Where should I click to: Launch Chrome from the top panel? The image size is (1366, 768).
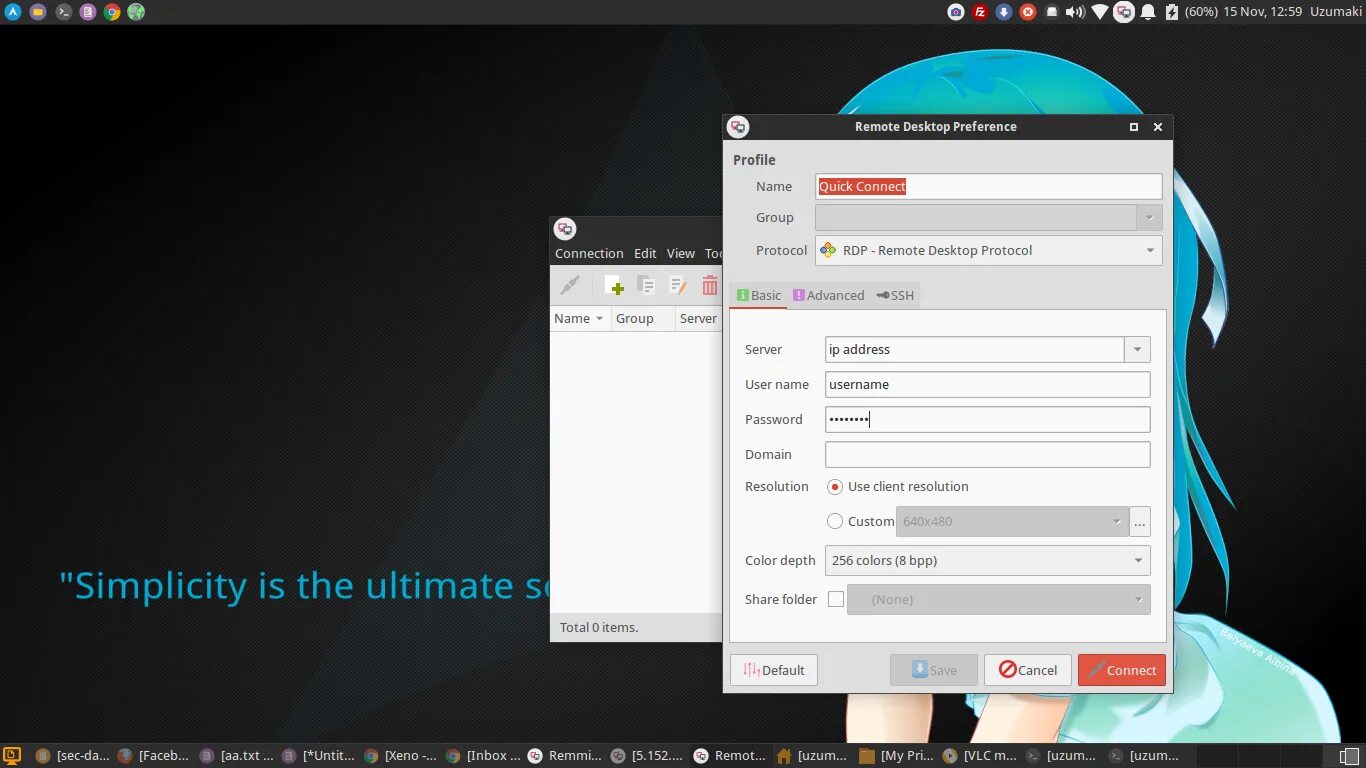point(112,12)
